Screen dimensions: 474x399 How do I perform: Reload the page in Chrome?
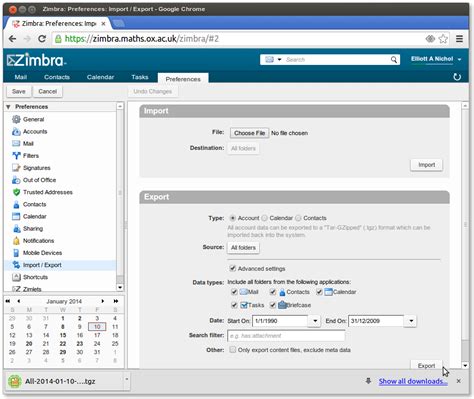[42, 39]
